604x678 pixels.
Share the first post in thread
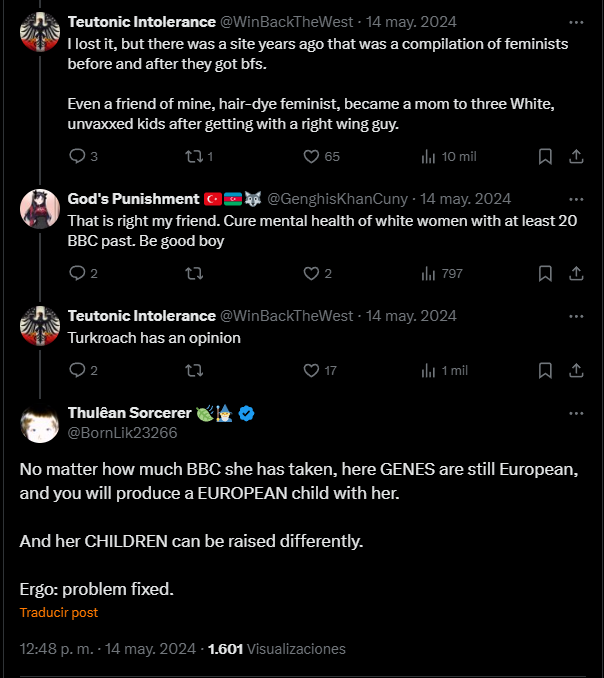pyautogui.click(x=576, y=156)
